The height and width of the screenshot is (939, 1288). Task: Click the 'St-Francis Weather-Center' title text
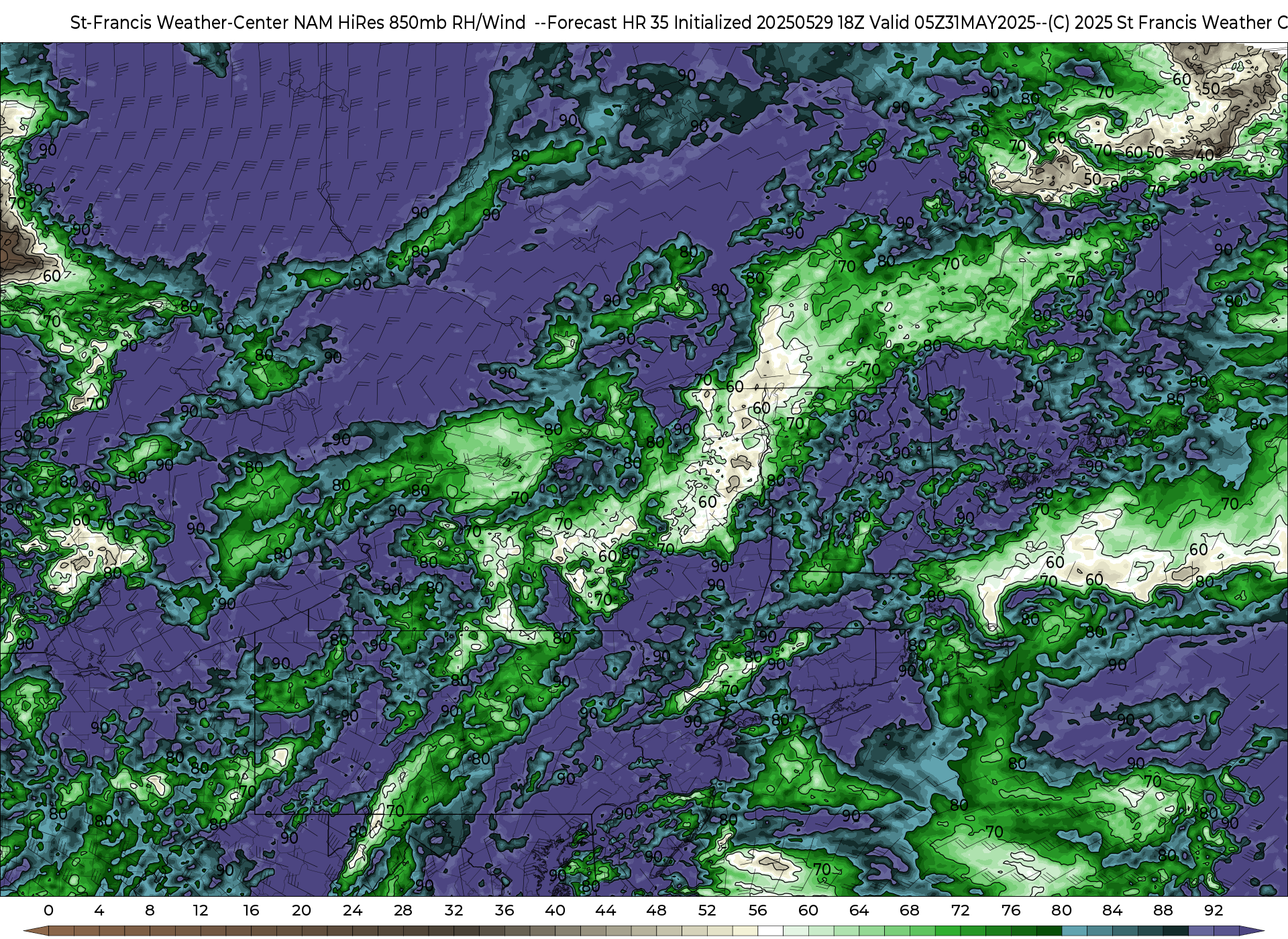(179, 23)
